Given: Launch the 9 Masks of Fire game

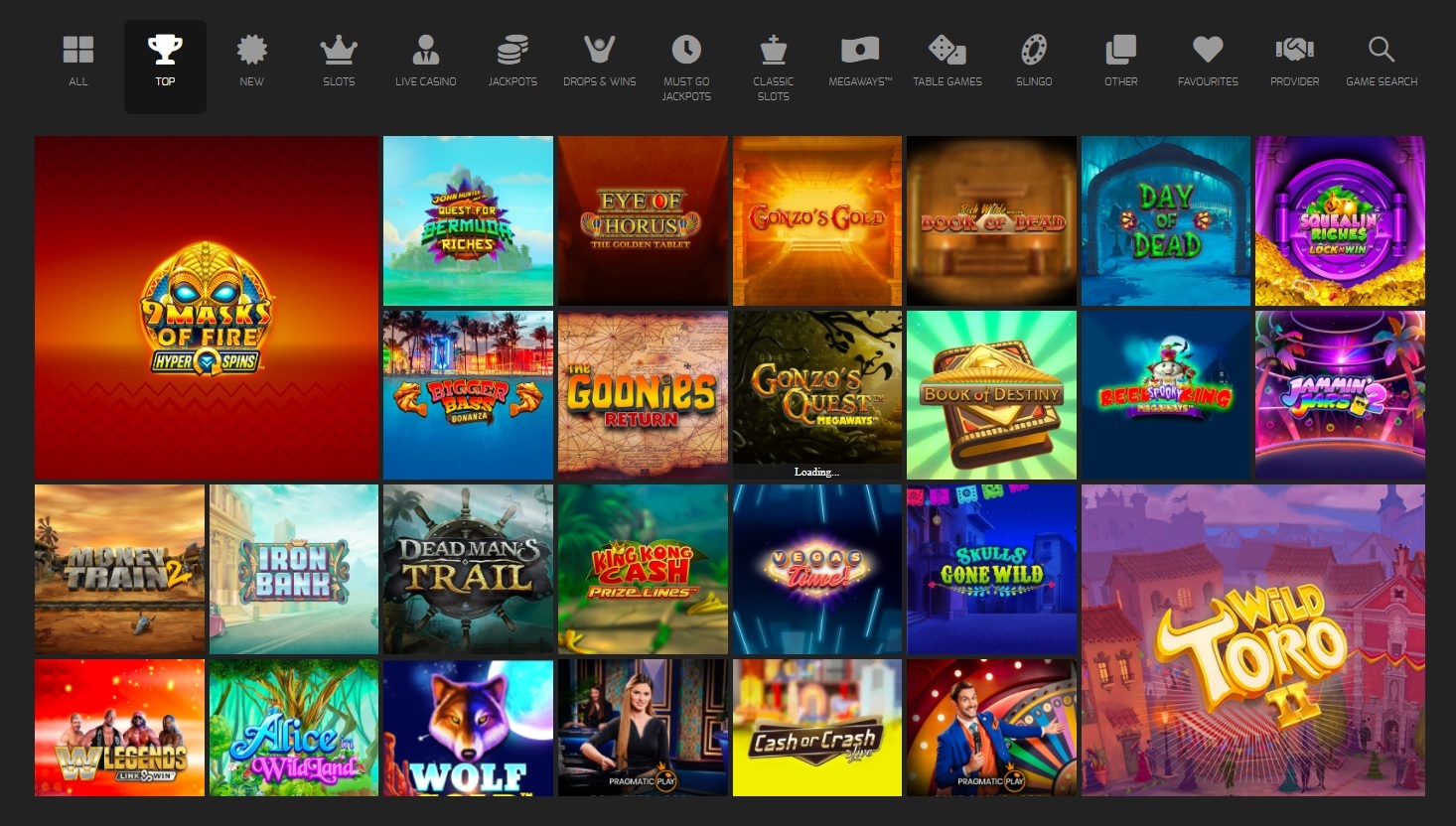Looking at the screenshot, I should [207, 306].
